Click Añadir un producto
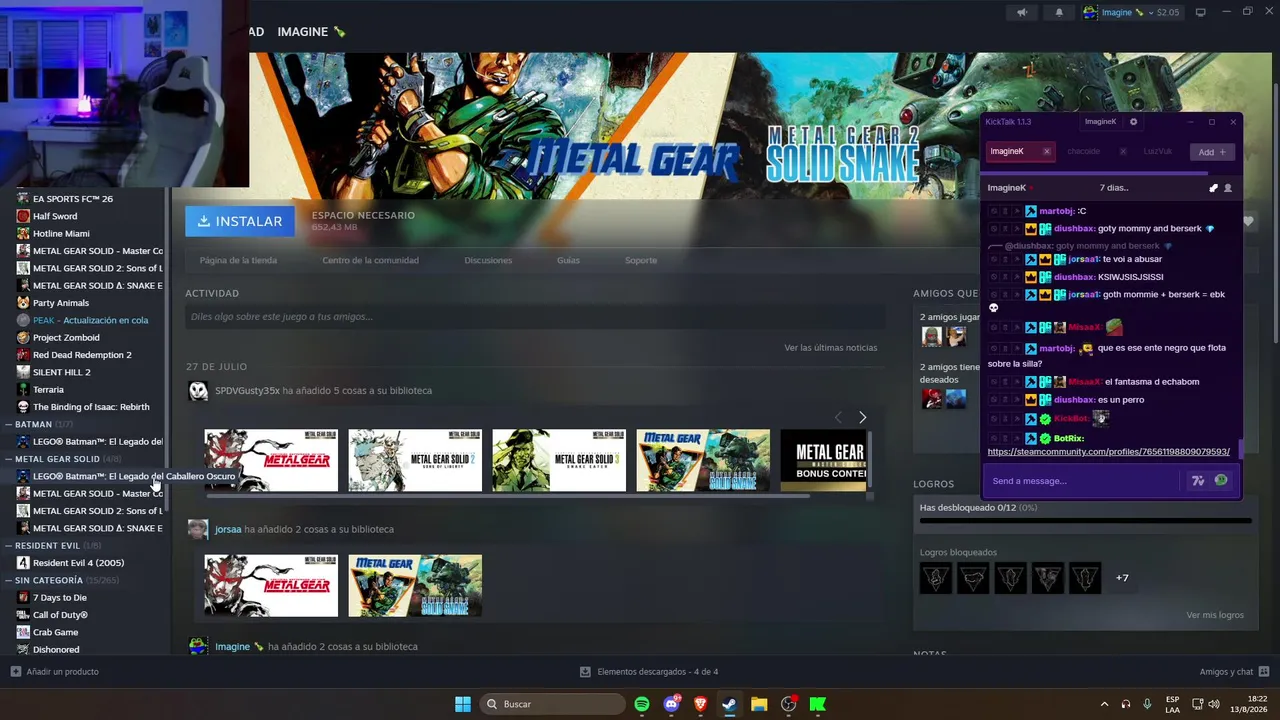 (62, 672)
